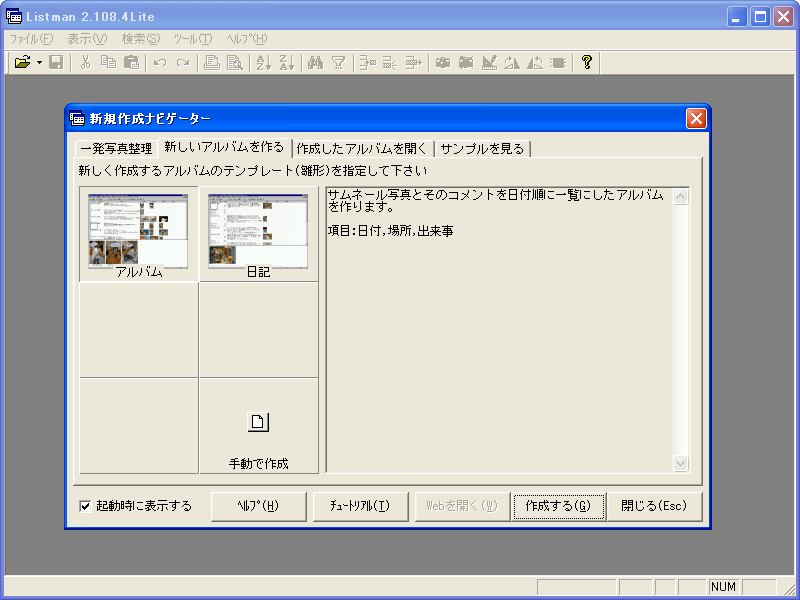
Task: Click the チュートリアル(T) button
Action: tap(360, 506)
